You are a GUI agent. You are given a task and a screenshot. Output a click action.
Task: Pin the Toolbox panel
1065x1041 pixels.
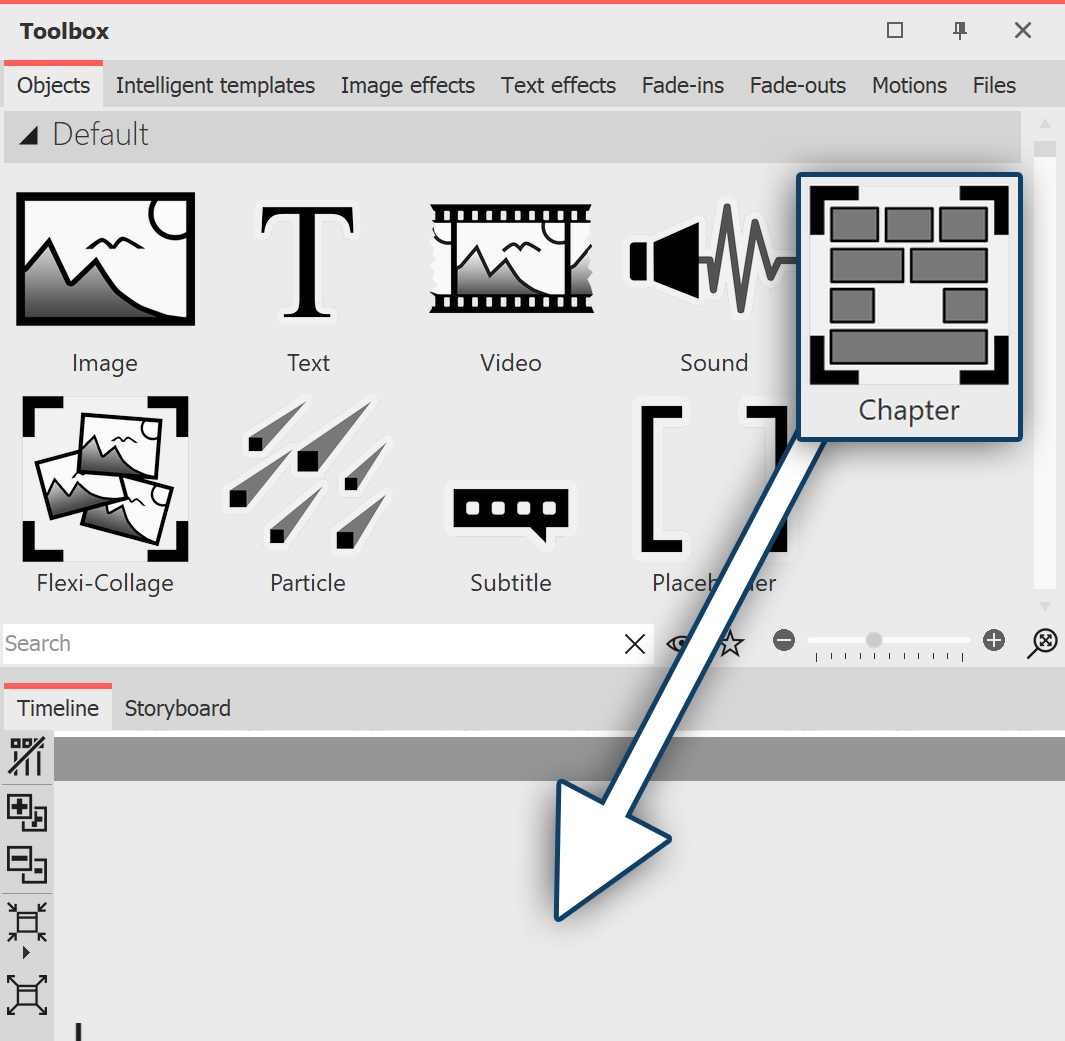[x=960, y=31]
